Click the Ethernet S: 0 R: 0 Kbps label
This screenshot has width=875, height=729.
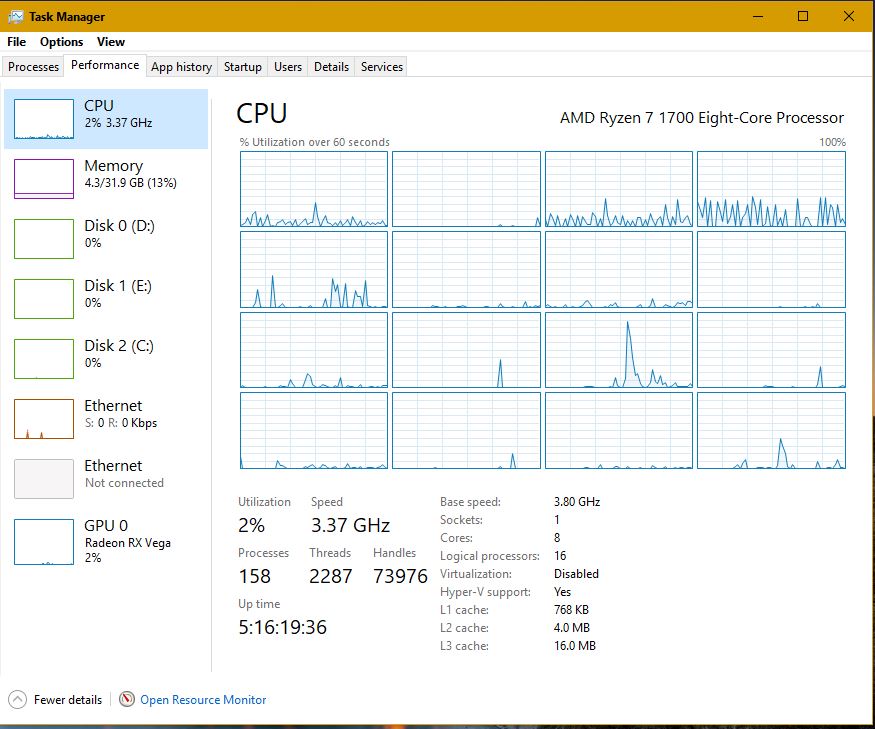click(121, 414)
